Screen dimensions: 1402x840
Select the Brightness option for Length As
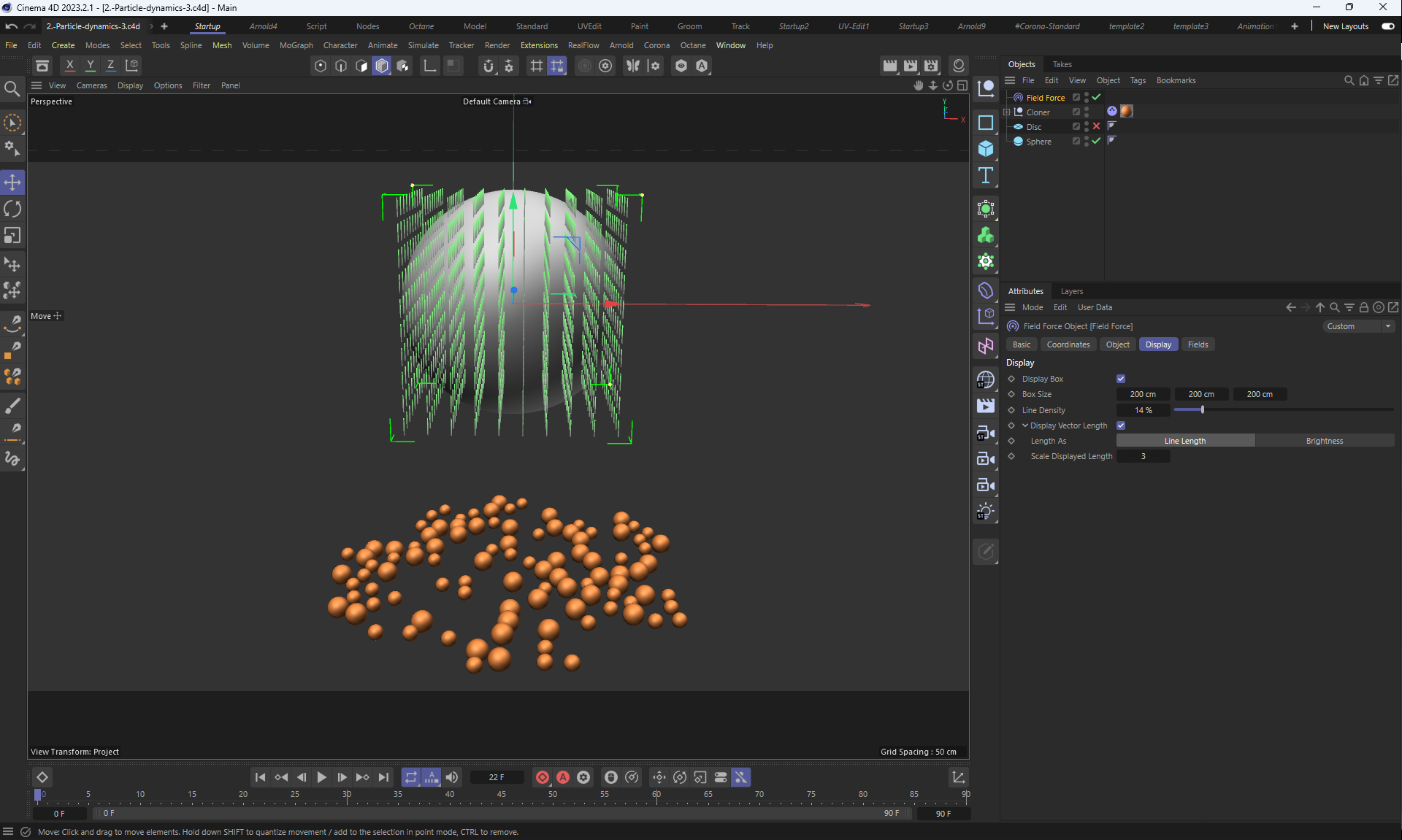pyautogui.click(x=1324, y=441)
